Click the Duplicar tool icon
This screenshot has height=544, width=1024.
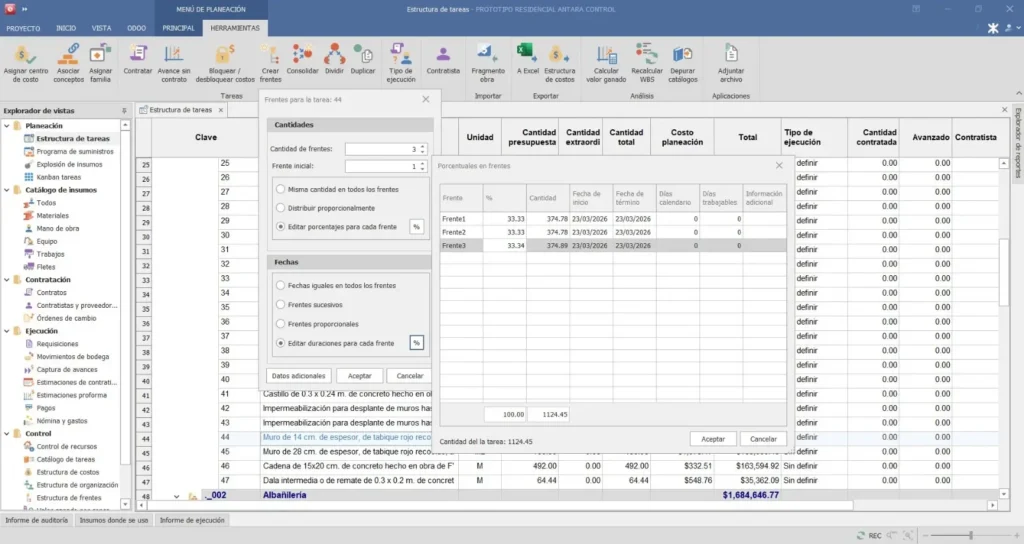pyautogui.click(x=363, y=55)
